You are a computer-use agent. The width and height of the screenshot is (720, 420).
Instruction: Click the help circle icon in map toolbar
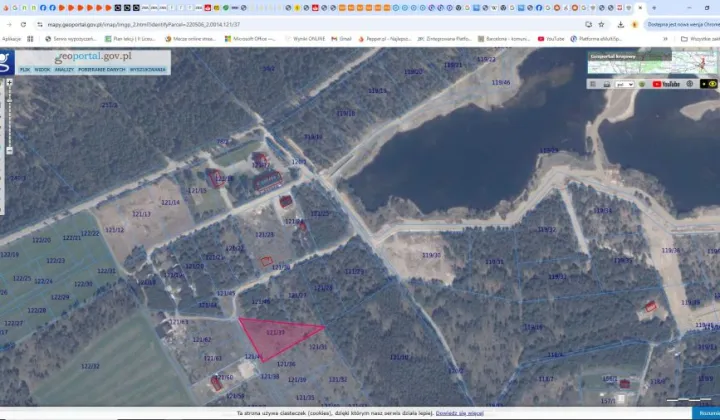click(690, 84)
